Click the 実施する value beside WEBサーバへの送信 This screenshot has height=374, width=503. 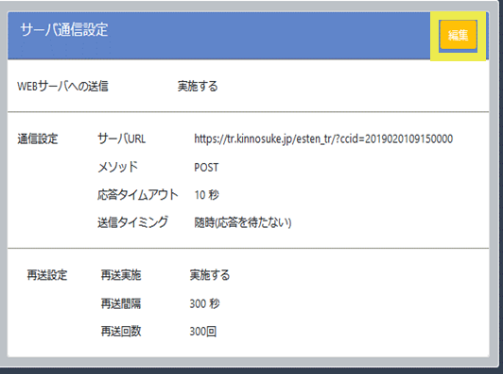tap(198, 86)
